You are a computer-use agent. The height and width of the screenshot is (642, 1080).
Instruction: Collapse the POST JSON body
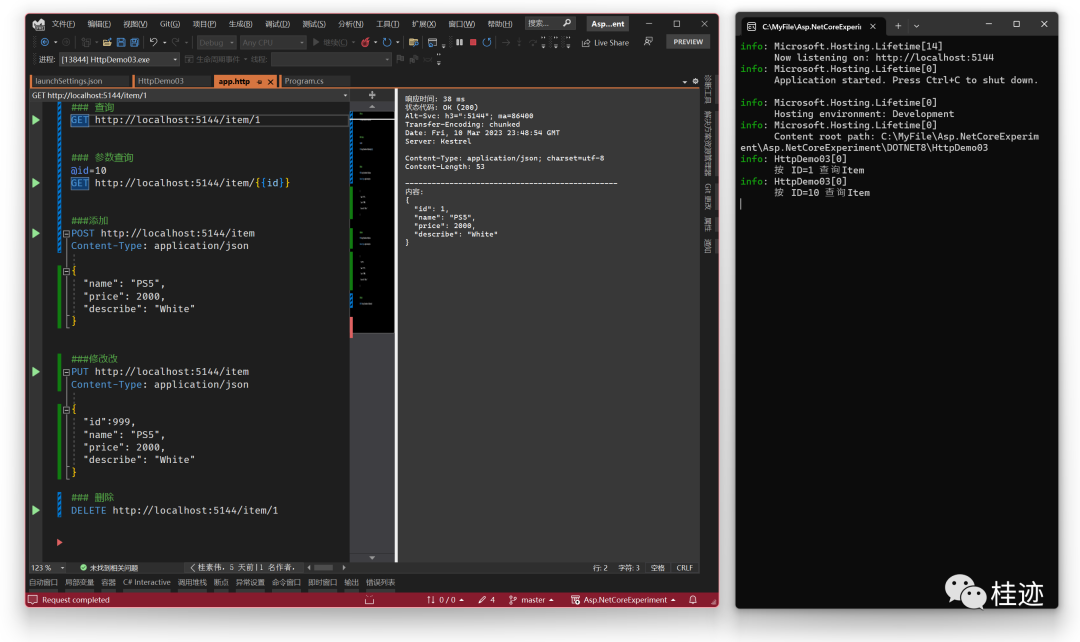[x=66, y=271]
